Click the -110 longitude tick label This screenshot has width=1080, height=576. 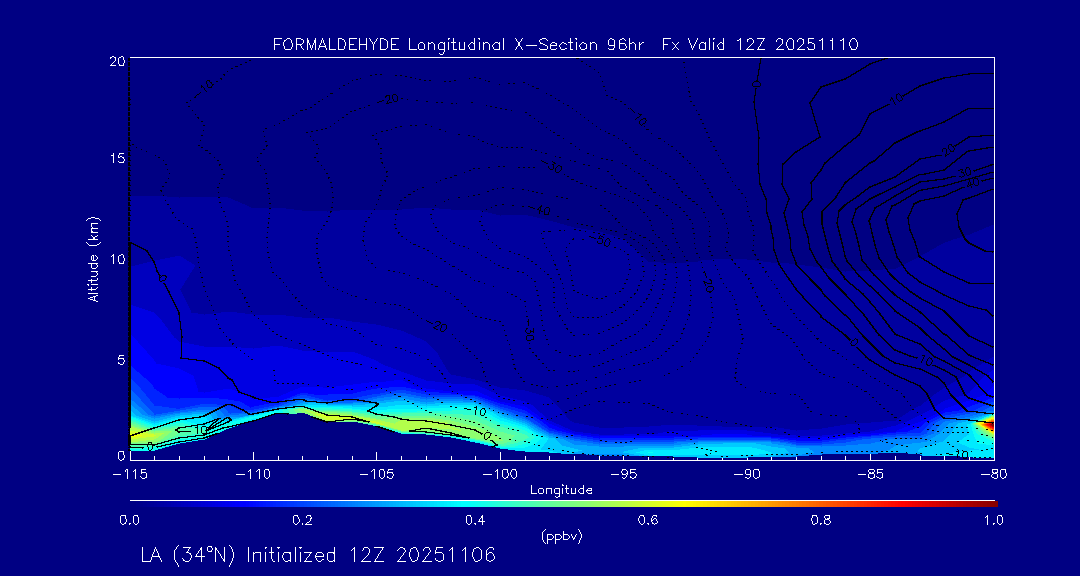[253, 475]
